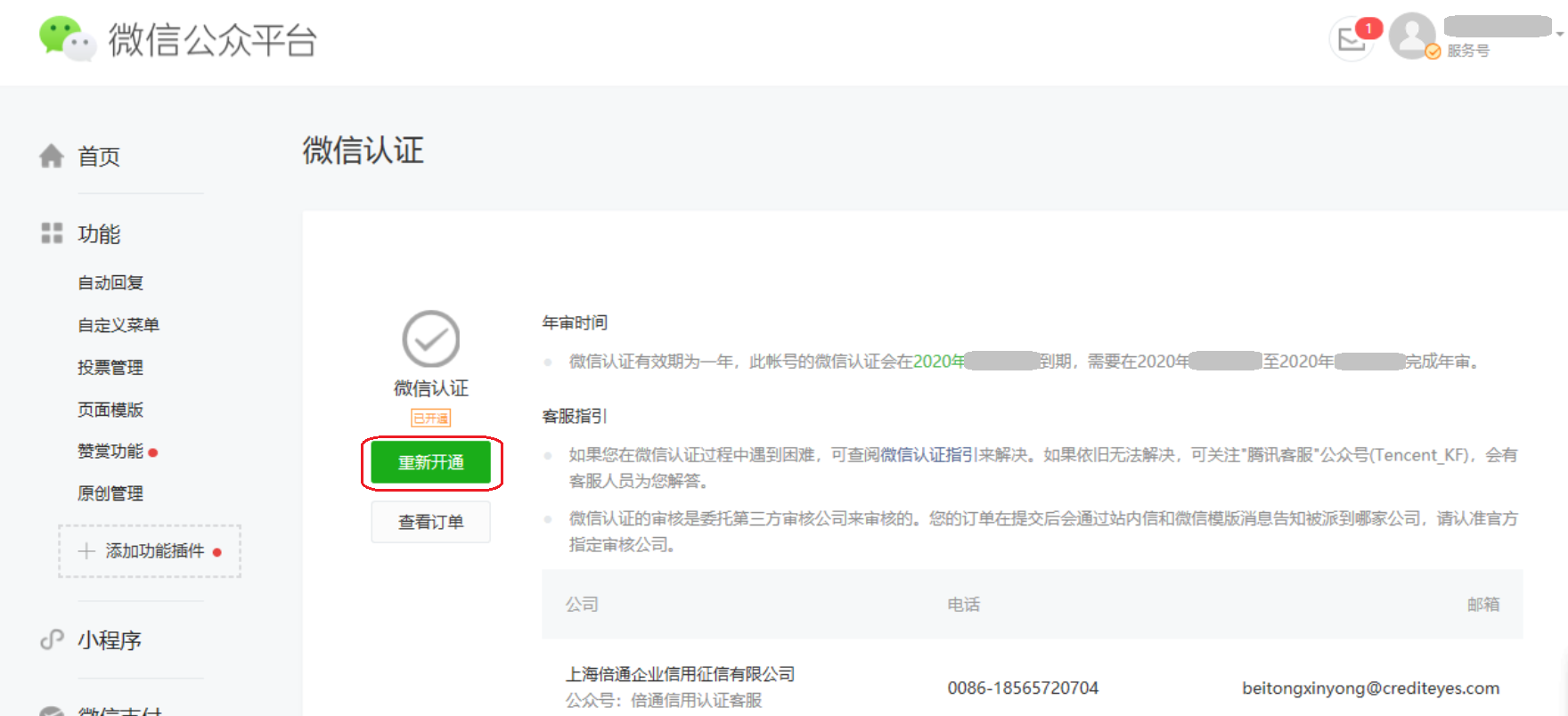1568x716 pixels.
Task: Click phone number 0086-18565720704
Action: [1023, 688]
